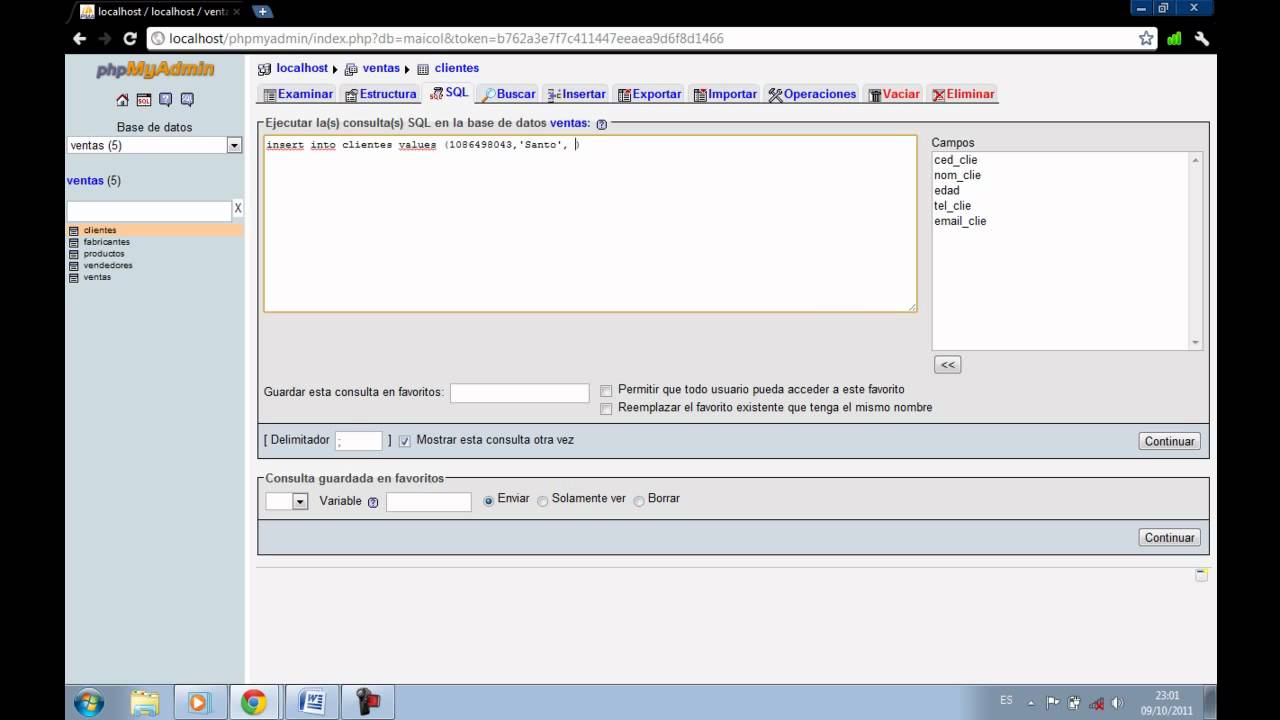
Task: Open Windows Explorer from taskbar
Action: [x=145, y=702]
